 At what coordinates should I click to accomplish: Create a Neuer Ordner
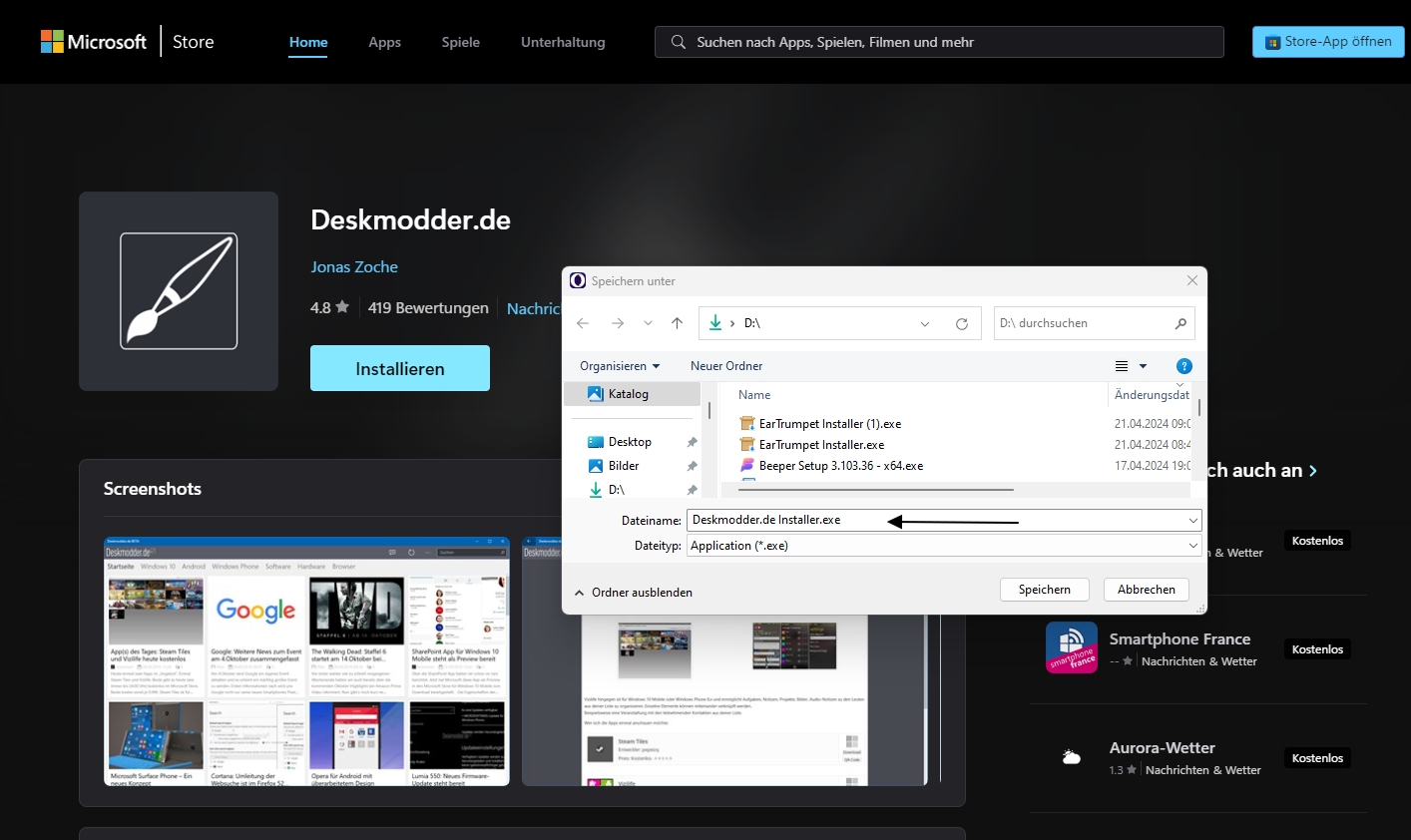click(726, 366)
